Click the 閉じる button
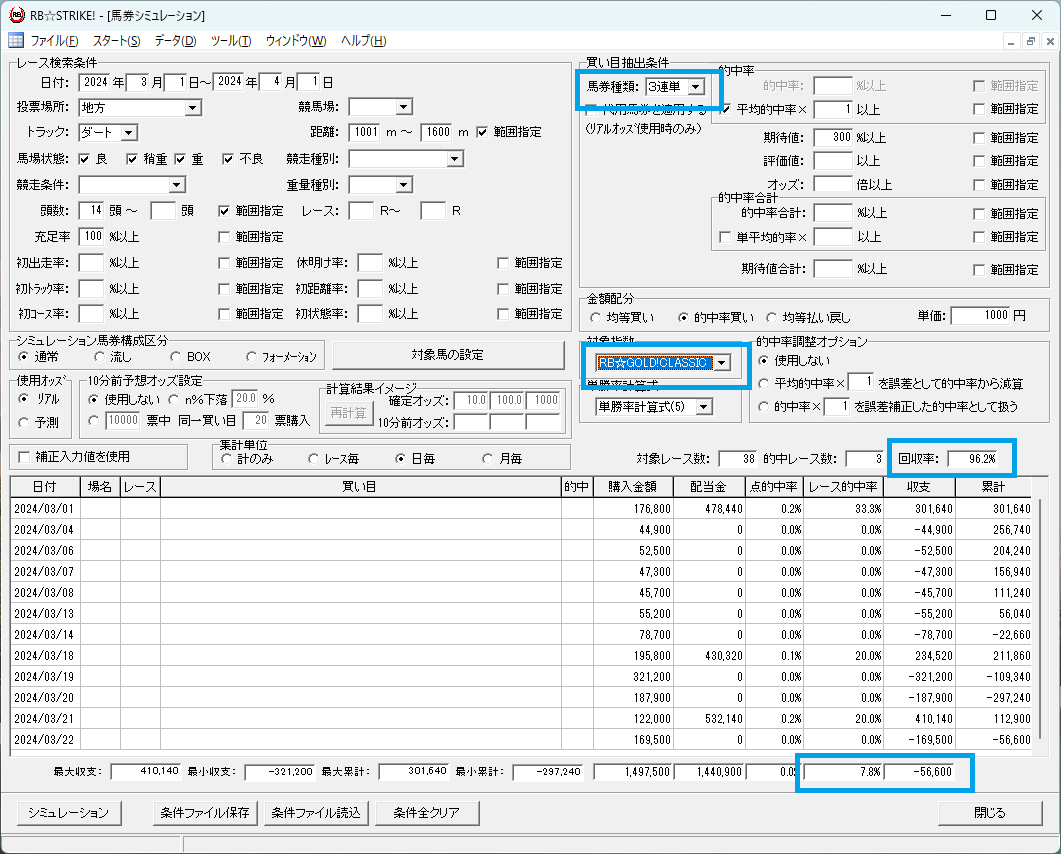The width and height of the screenshot is (1061, 854). coord(990,813)
